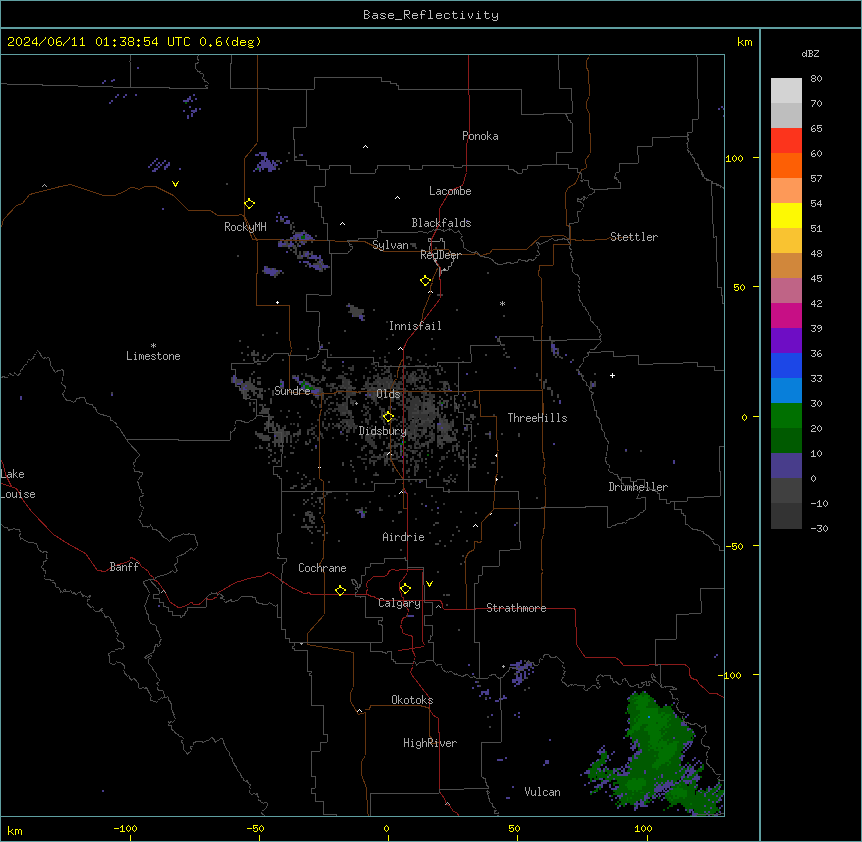Click the yellow diamond marker between Olds and Didsbury
The height and width of the screenshot is (842, 862).
point(388,417)
